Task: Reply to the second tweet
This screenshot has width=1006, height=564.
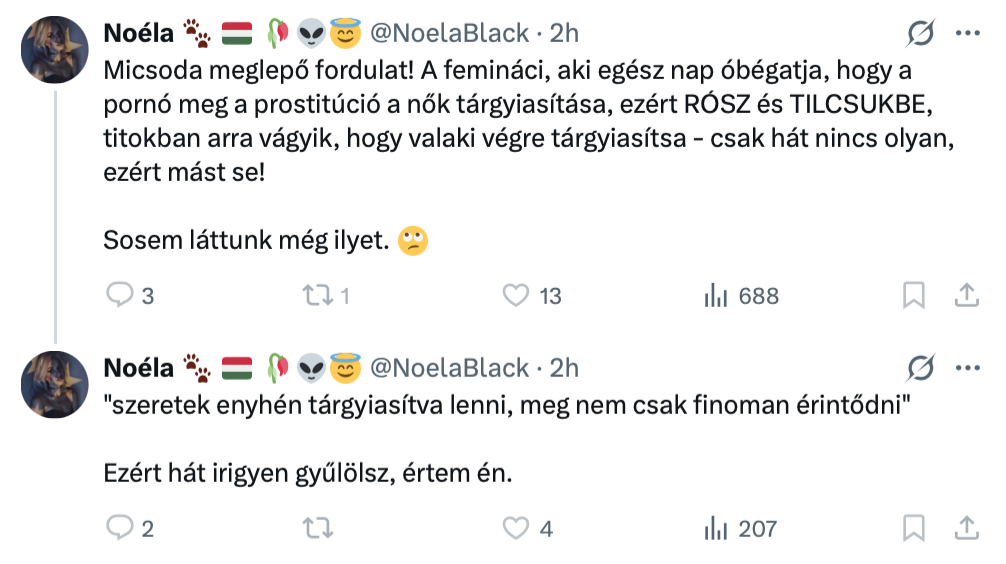Action: click(121, 528)
